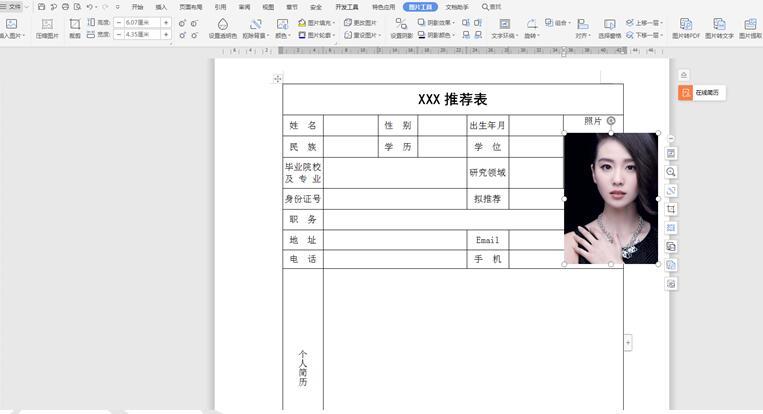Click the table move handle icon
This screenshot has width=763, height=414.
(277, 79)
